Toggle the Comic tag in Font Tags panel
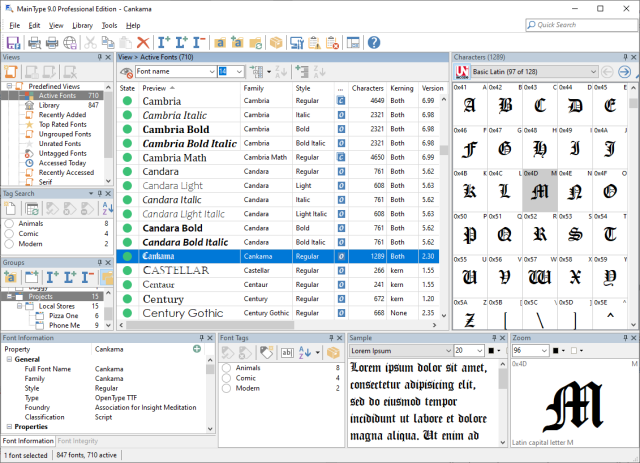The height and width of the screenshot is (463, 640). click(227, 379)
